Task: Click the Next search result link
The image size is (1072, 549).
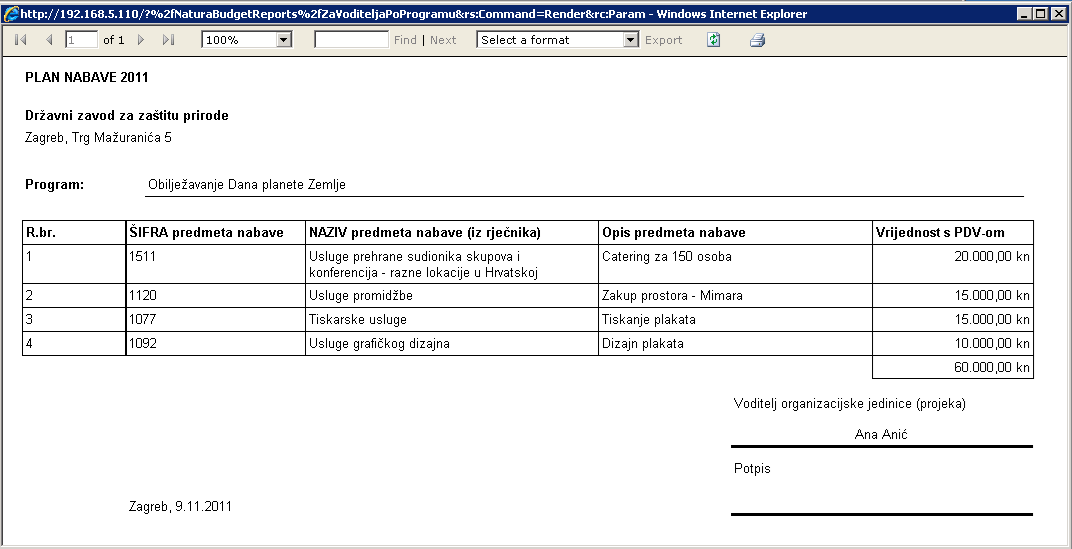Action: (443, 40)
